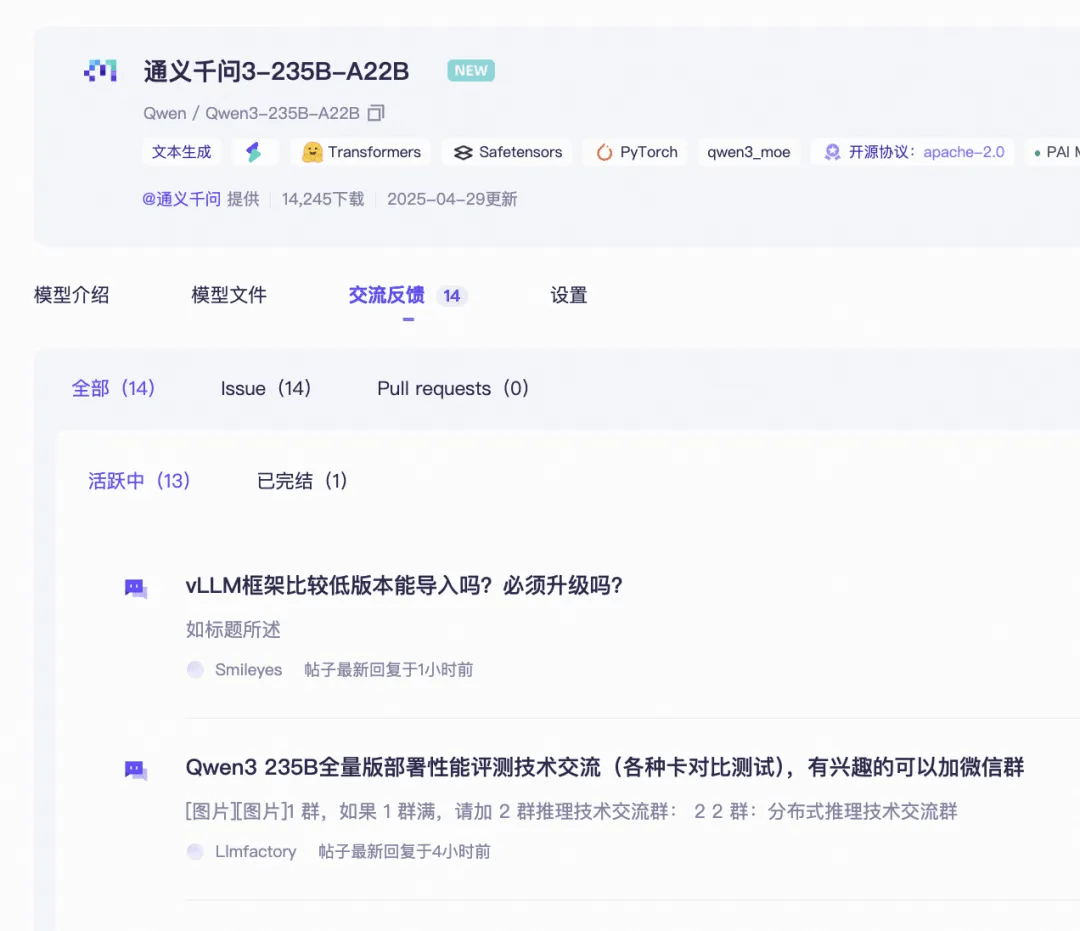Open the 设置 tab
The image size is (1080, 931).
[x=569, y=295]
